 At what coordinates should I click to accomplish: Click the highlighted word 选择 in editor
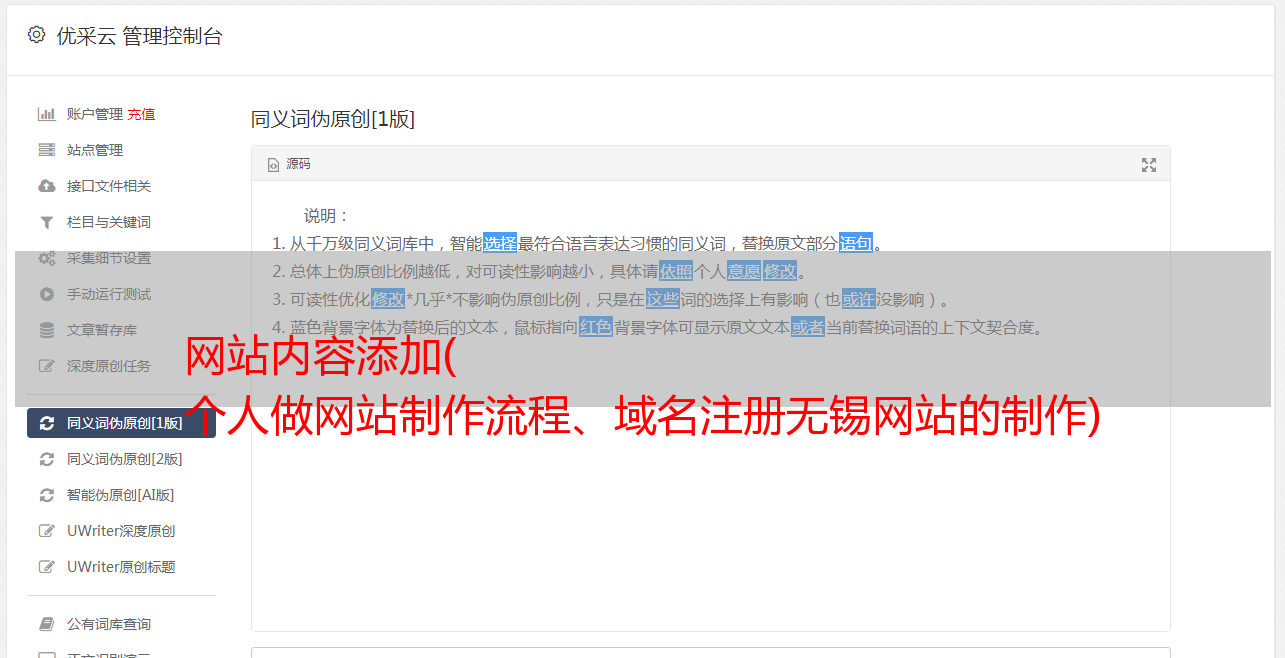[500, 243]
